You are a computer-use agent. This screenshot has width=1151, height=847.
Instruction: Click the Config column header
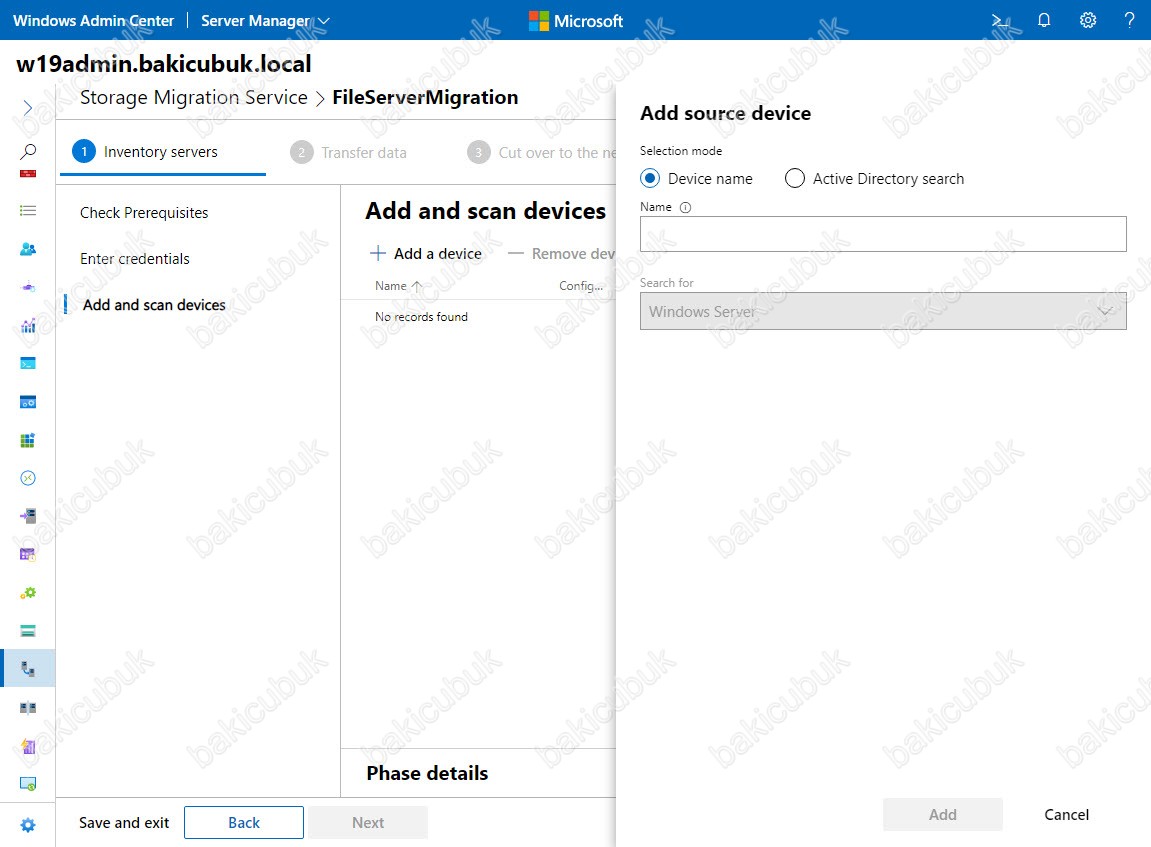[x=581, y=286]
